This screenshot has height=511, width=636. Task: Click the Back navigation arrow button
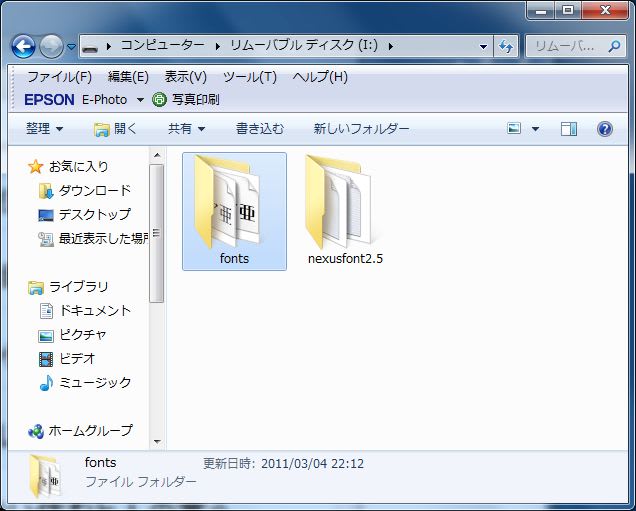click(x=23, y=46)
